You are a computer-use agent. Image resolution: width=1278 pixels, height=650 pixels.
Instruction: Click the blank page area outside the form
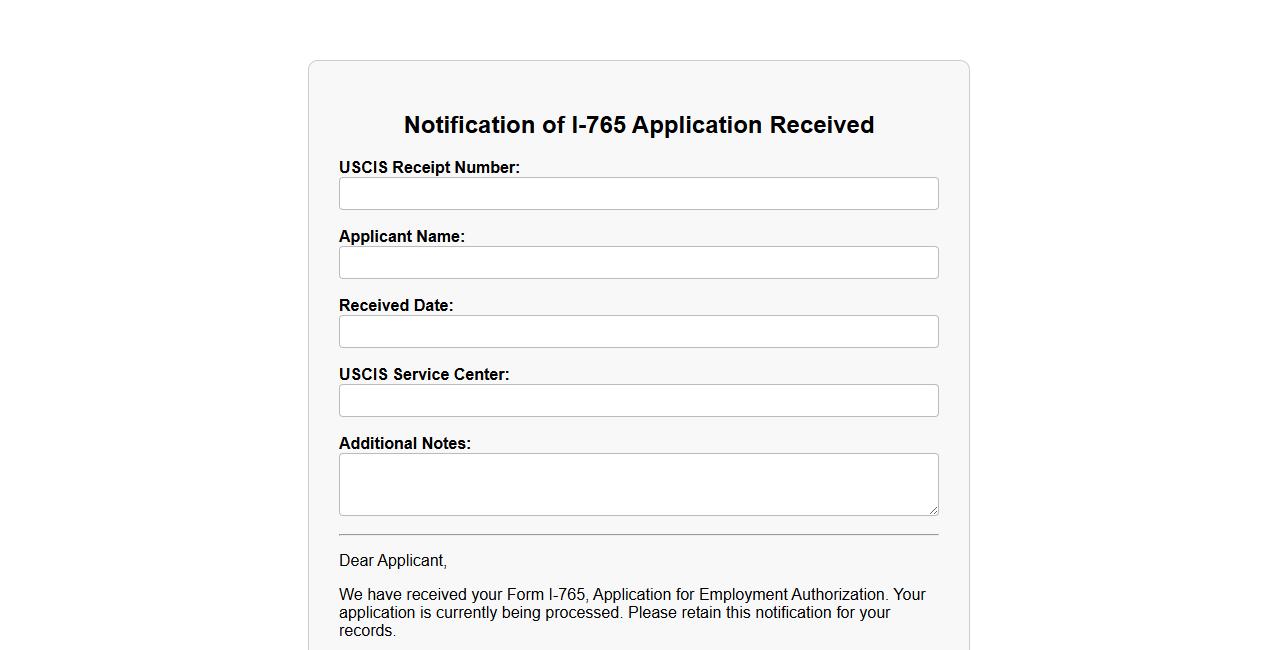pos(1100,300)
